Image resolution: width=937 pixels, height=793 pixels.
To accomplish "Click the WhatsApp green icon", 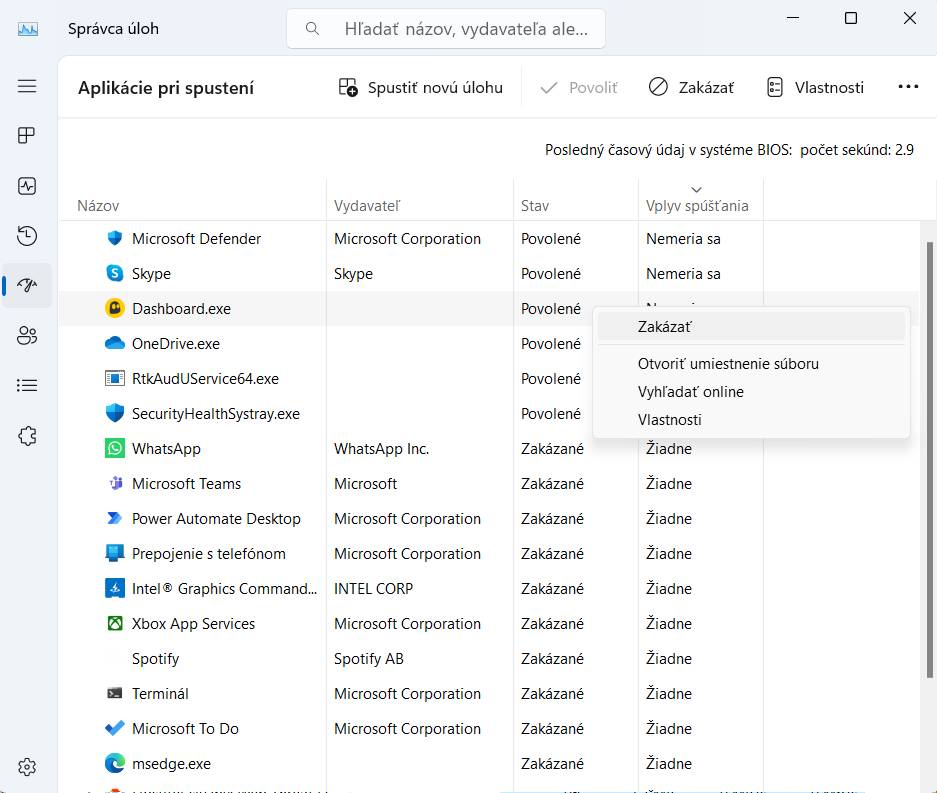I will coord(115,448).
